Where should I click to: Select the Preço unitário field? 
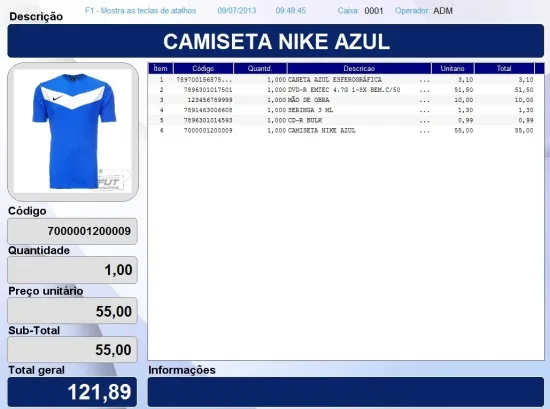click(x=73, y=311)
